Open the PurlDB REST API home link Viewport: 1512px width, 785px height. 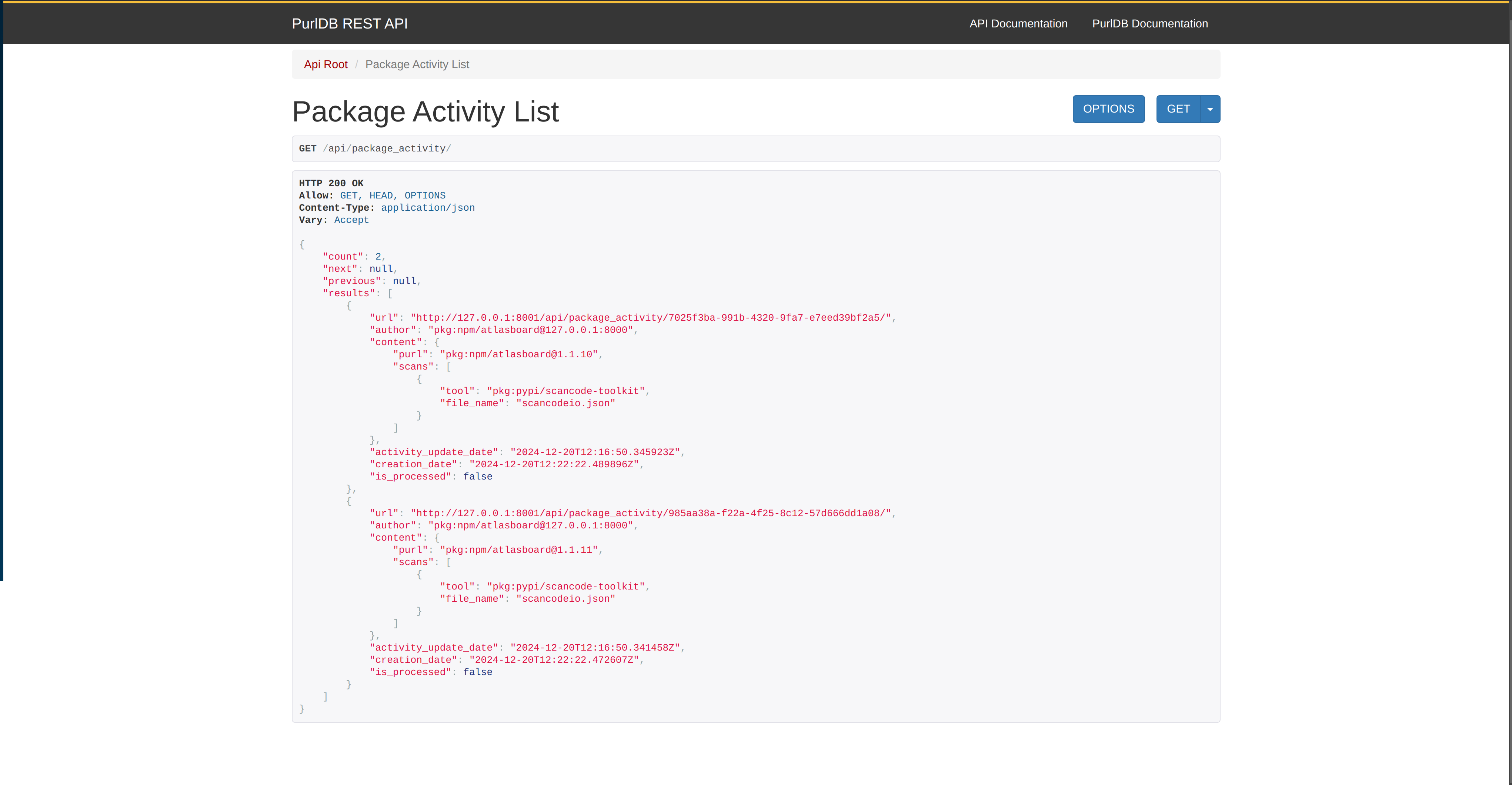(x=349, y=23)
